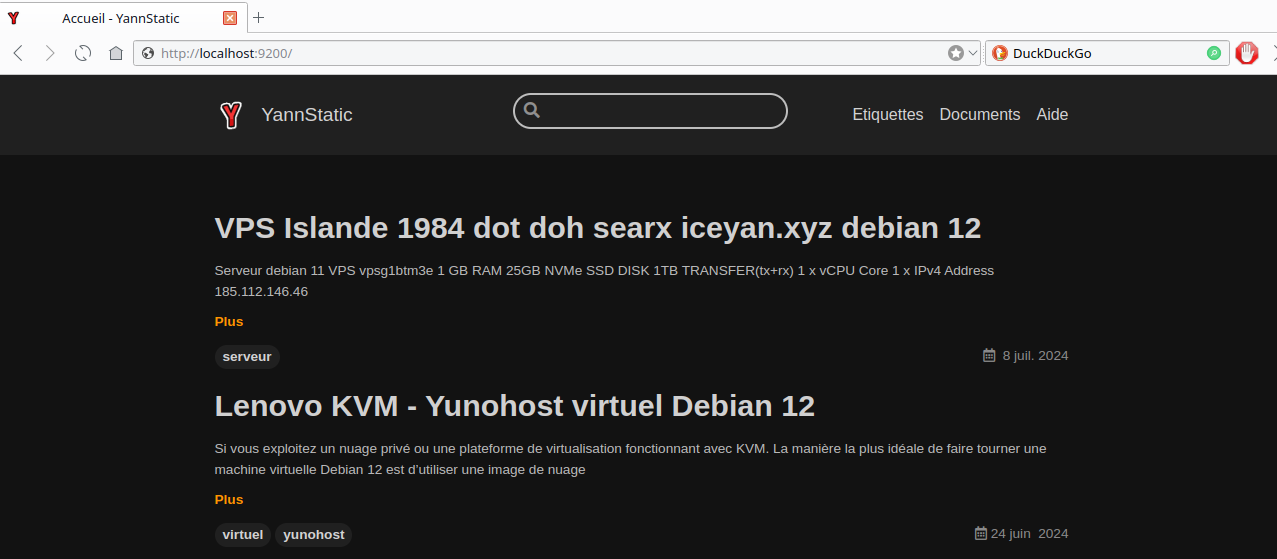
Task: Bookmark this page with the star icon
Action: pos(956,53)
